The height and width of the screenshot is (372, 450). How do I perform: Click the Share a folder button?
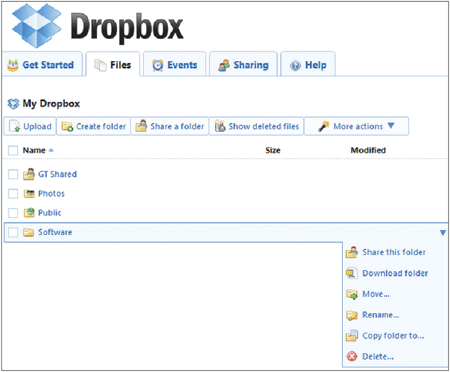click(x=170, y=126)
